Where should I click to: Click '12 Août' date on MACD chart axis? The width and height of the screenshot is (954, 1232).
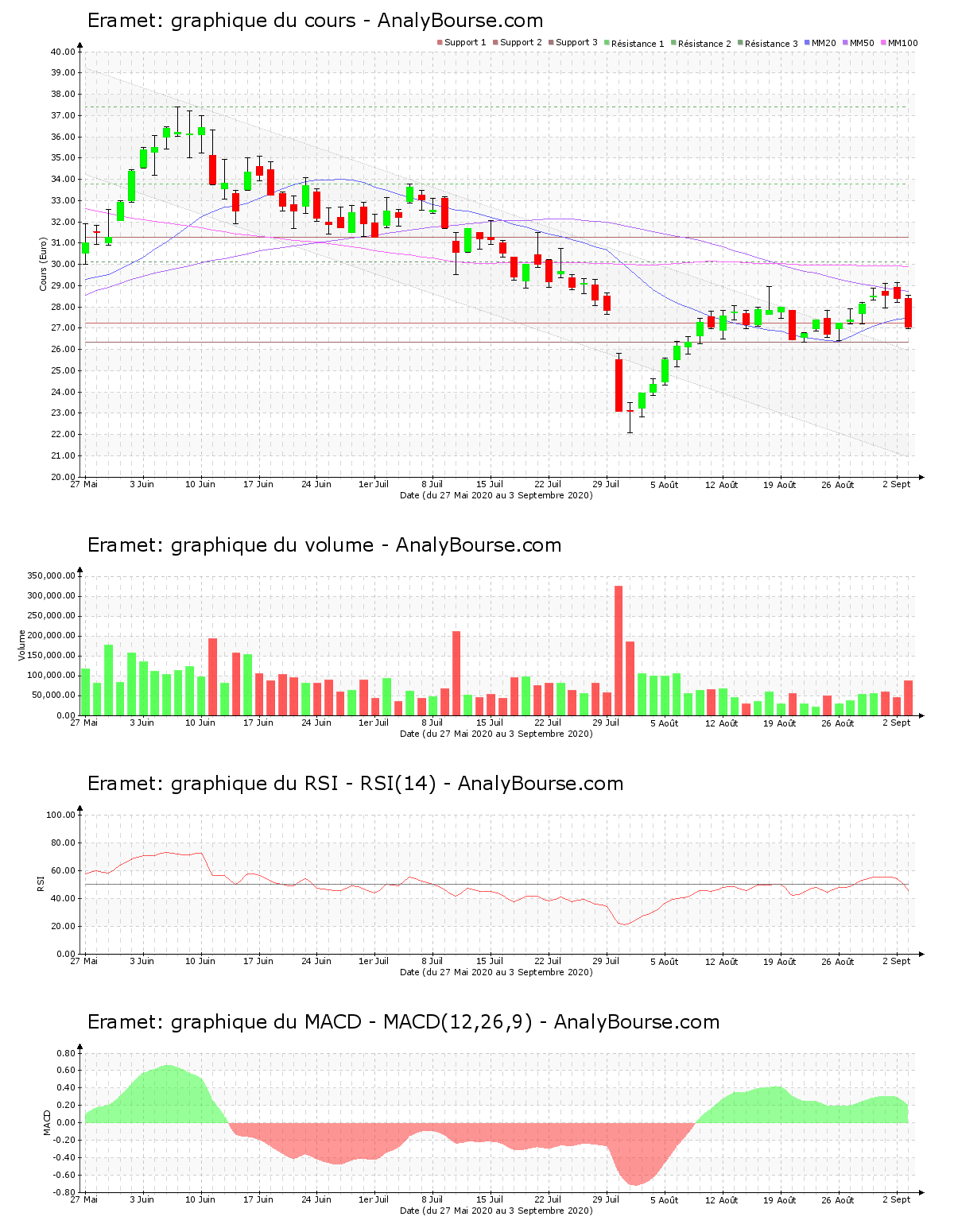pyautogui.click(x=722, y=1199)
